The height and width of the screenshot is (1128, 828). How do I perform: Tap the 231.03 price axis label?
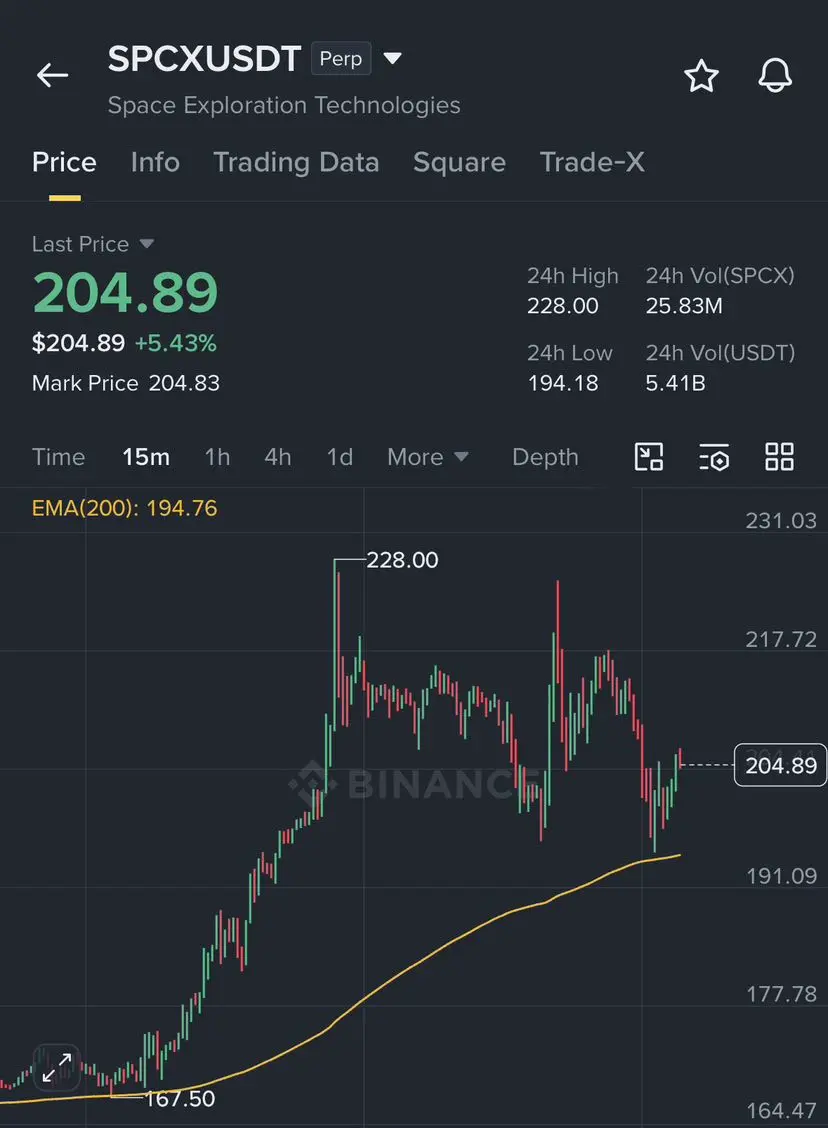781,520
